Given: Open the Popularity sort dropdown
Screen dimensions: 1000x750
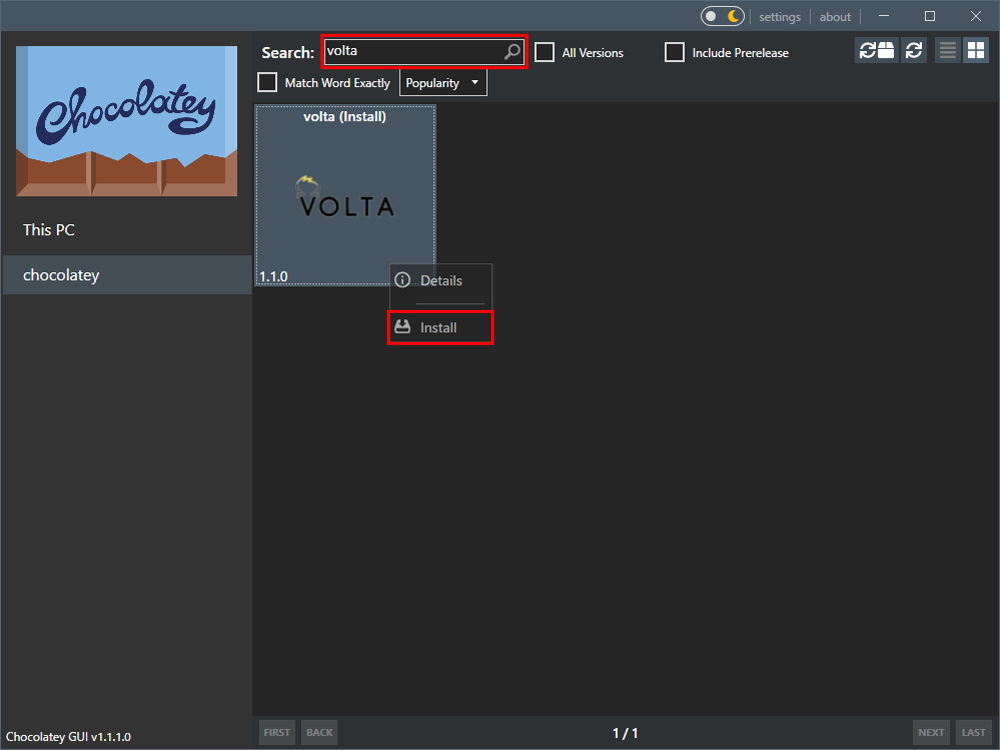Looking at the screenshot, I should point(443,82).
